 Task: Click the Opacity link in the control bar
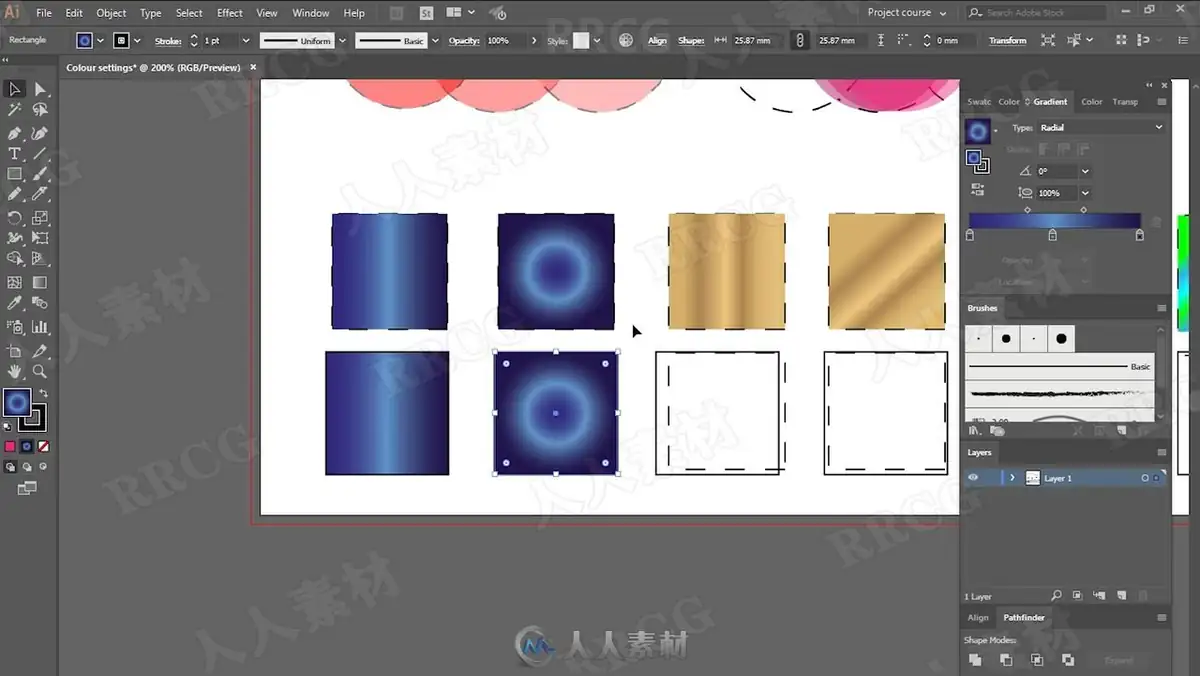click(x=464, y=40)
